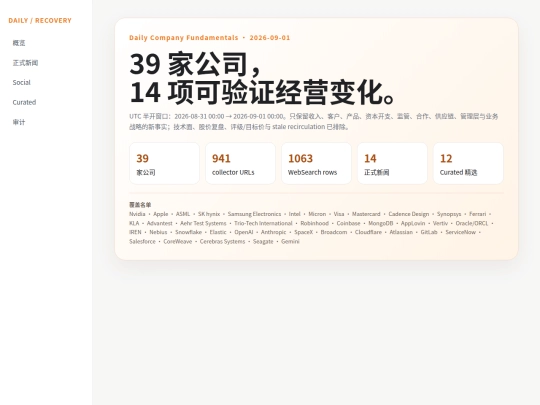The height and width of the screenshot is (405, 540).
Task: Go to 正式新闻 in the sidebar
Action: 25,63
